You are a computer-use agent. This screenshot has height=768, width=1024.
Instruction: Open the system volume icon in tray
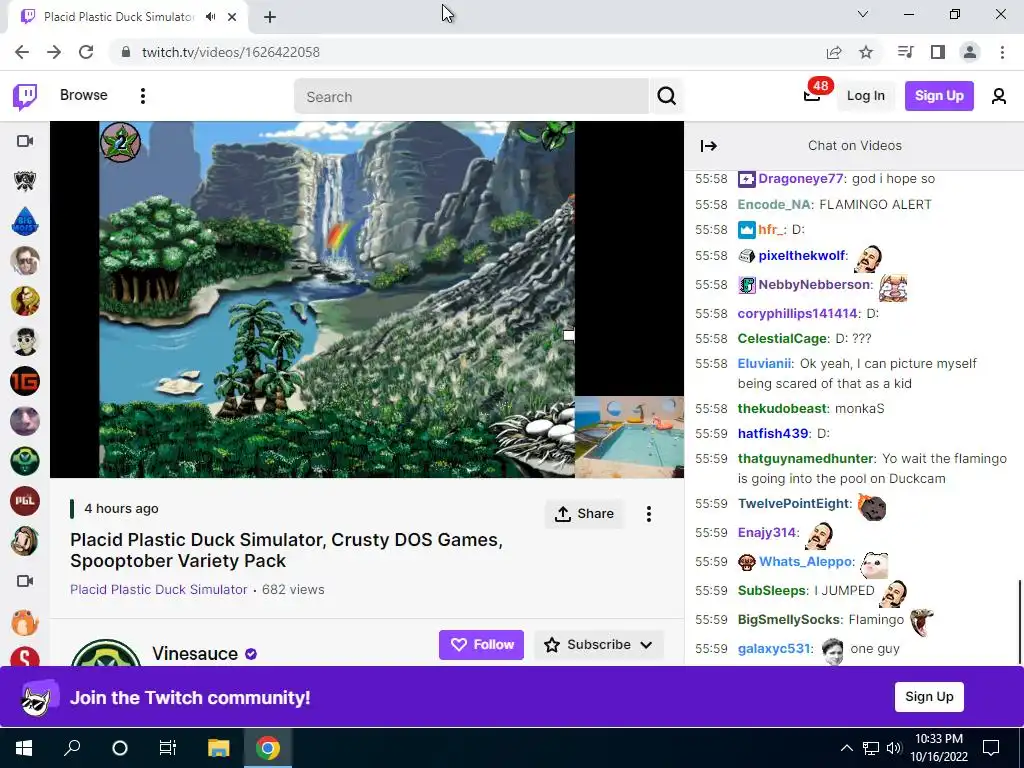point(893,748)
